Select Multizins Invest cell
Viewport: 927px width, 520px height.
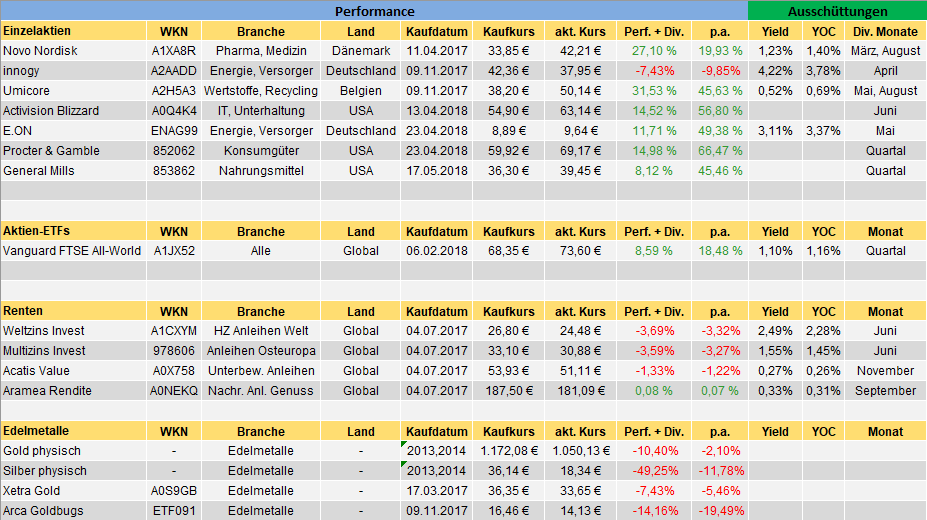coord(74,351)
